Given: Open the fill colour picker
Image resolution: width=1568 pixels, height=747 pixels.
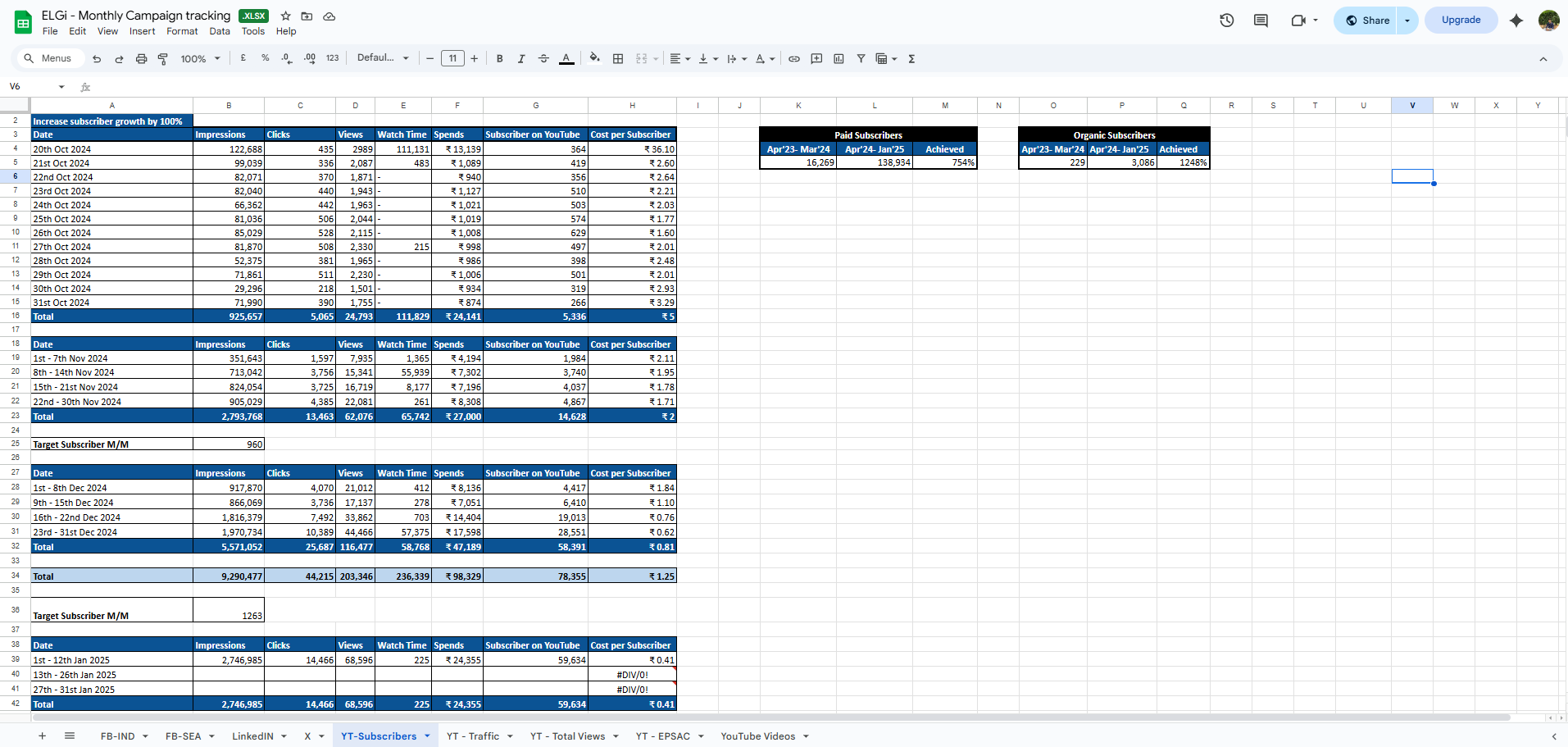Looking at the screenshot, I should point(594,58).
